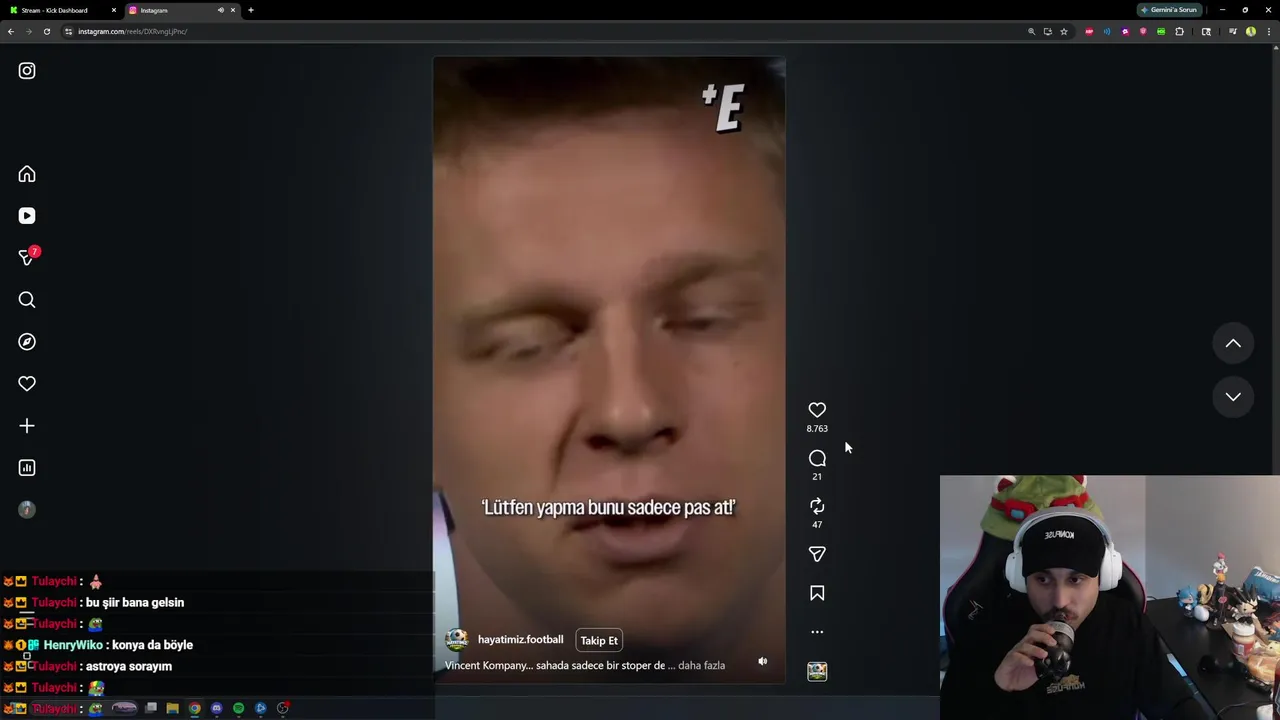Image resolution: width=1280 pixels, height=720 pixels.
Task: Reload the Instagram page
Action: point(46,31)
